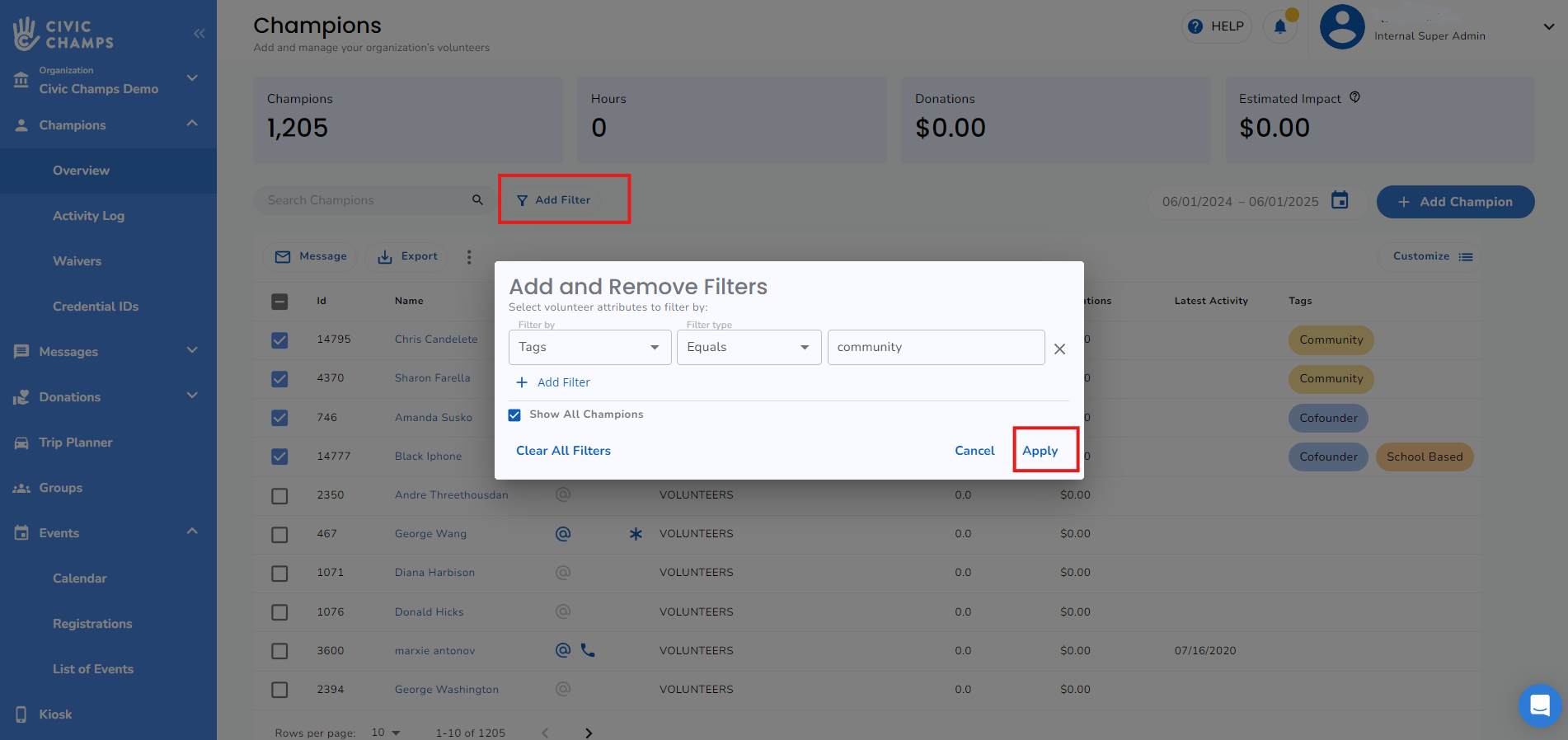Click the notification bell icon
The width and height of the screenshot is (1568, 740).
coord(1279,27)
